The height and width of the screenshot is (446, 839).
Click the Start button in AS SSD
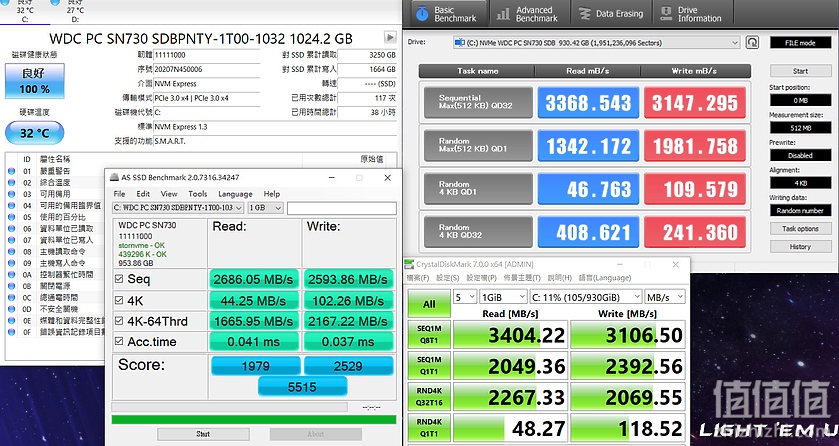coord(203,434)
